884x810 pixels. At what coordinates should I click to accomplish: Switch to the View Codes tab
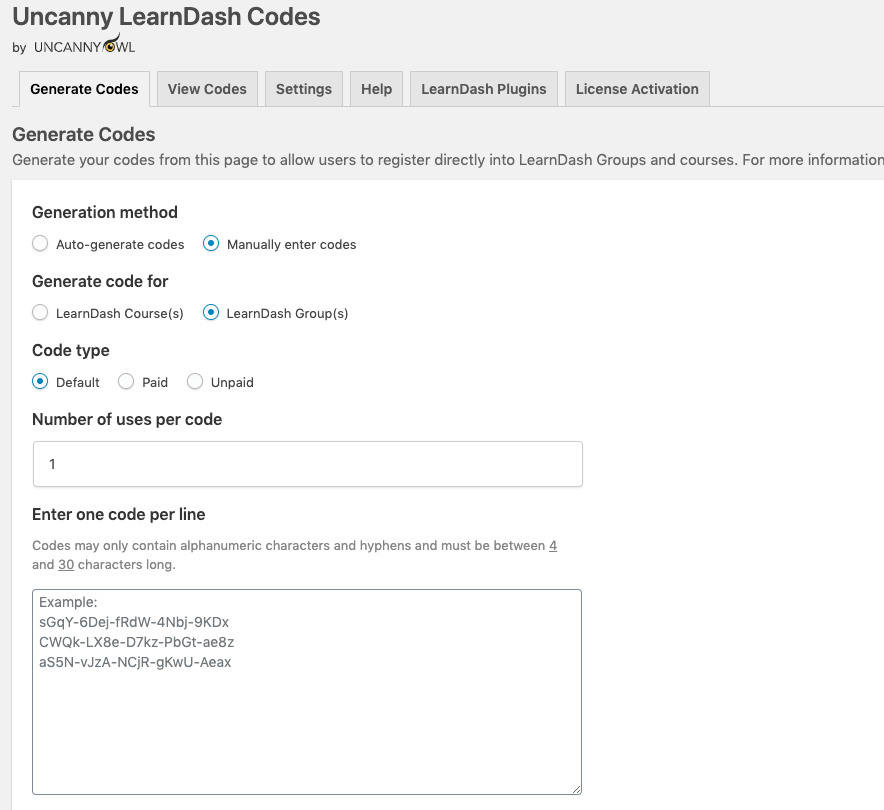tap(207, 89)
